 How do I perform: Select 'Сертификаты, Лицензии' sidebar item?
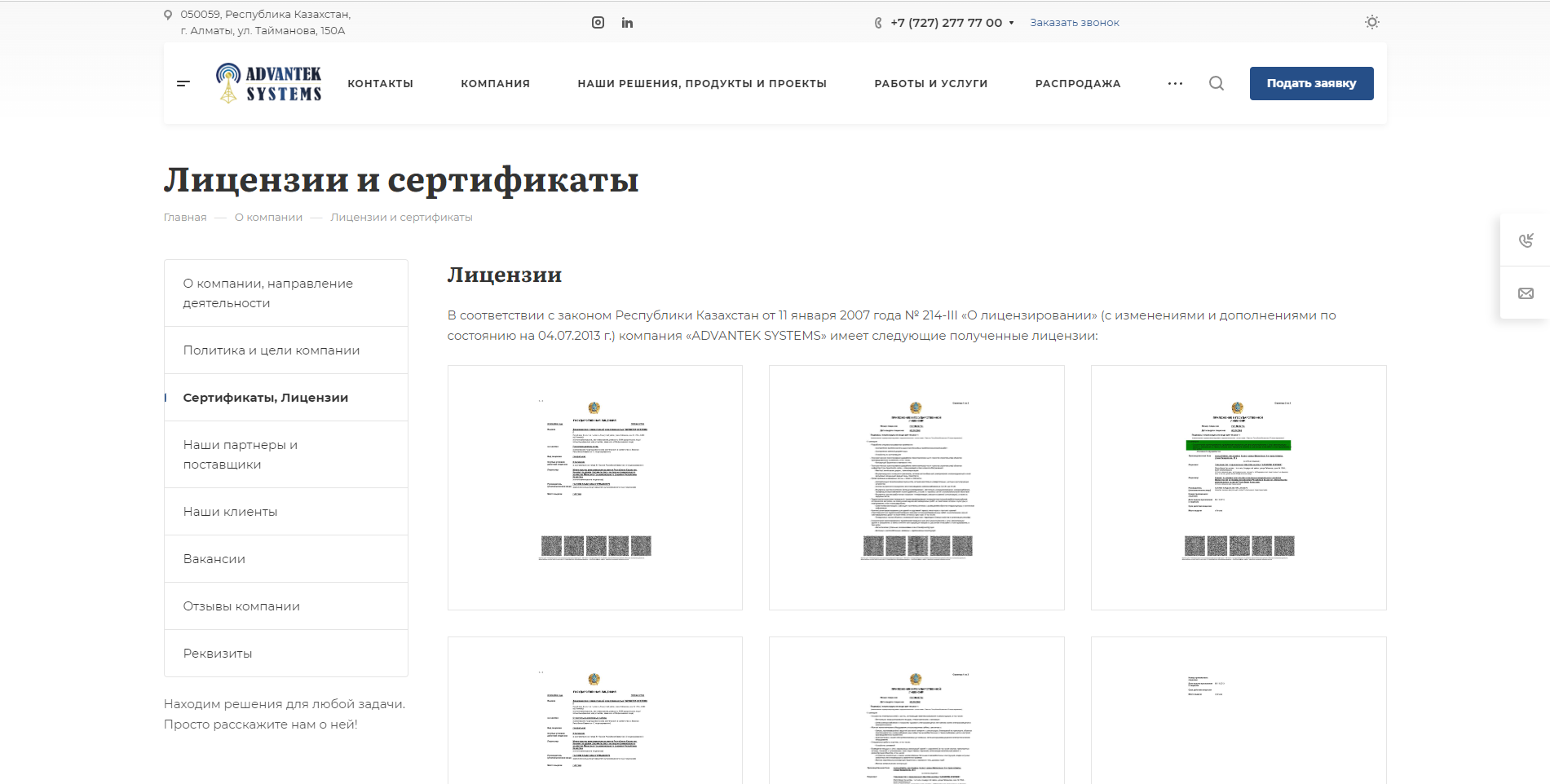click(286, 398)
